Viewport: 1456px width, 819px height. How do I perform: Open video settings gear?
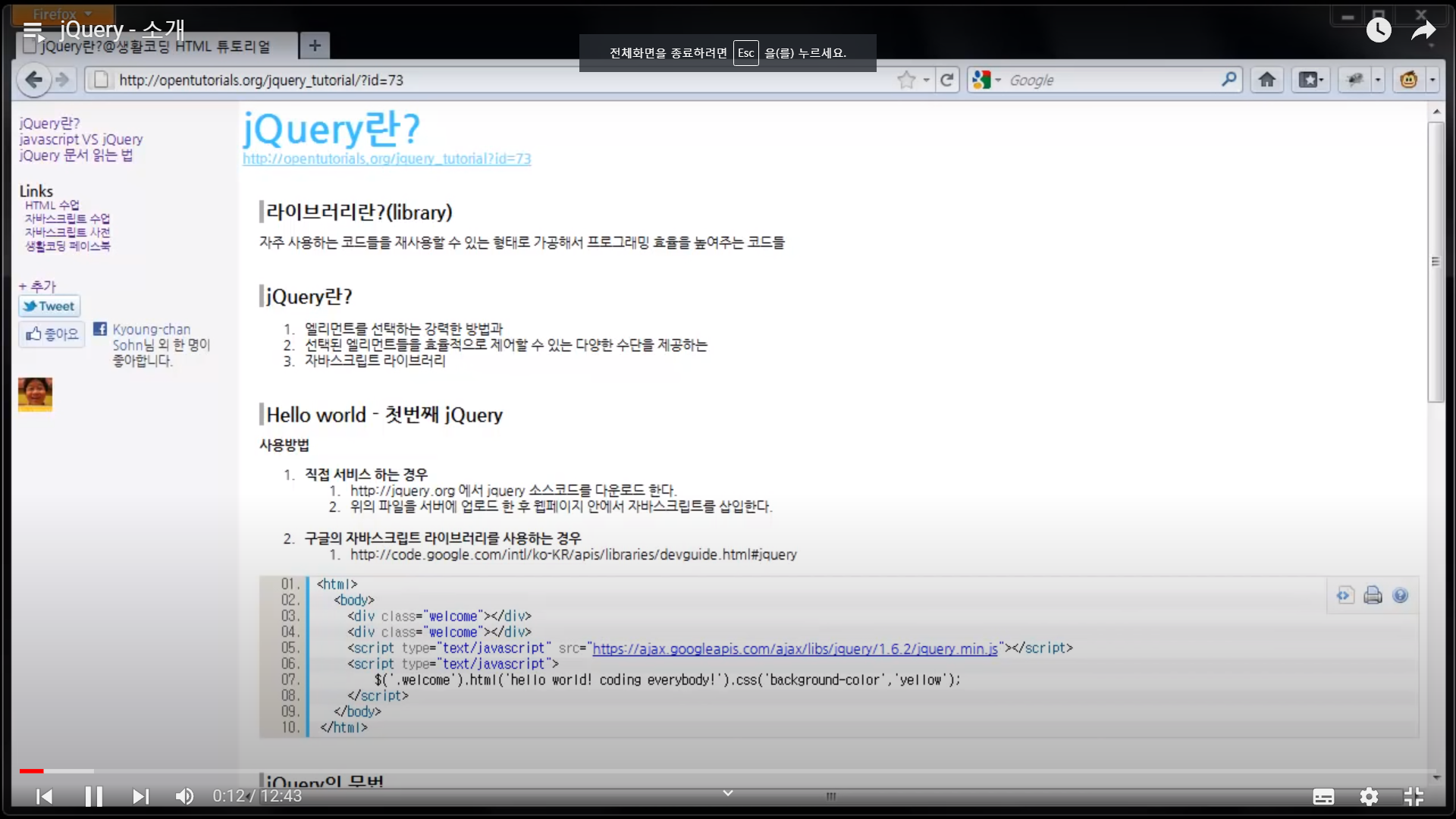1369,796
